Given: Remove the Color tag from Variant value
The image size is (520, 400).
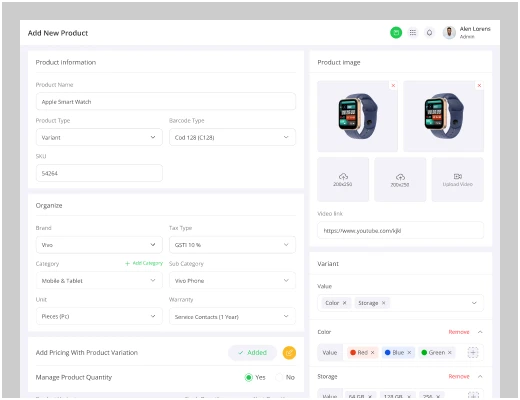Looking at the screenshot, I should point(345,303).
